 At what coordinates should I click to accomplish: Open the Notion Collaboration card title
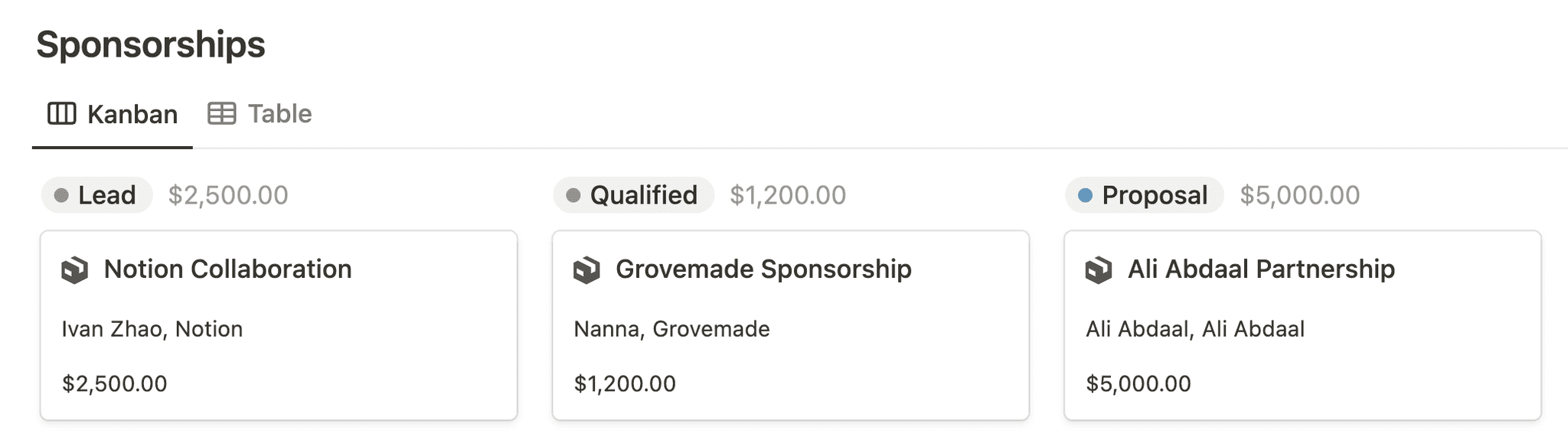pos(227,269)
